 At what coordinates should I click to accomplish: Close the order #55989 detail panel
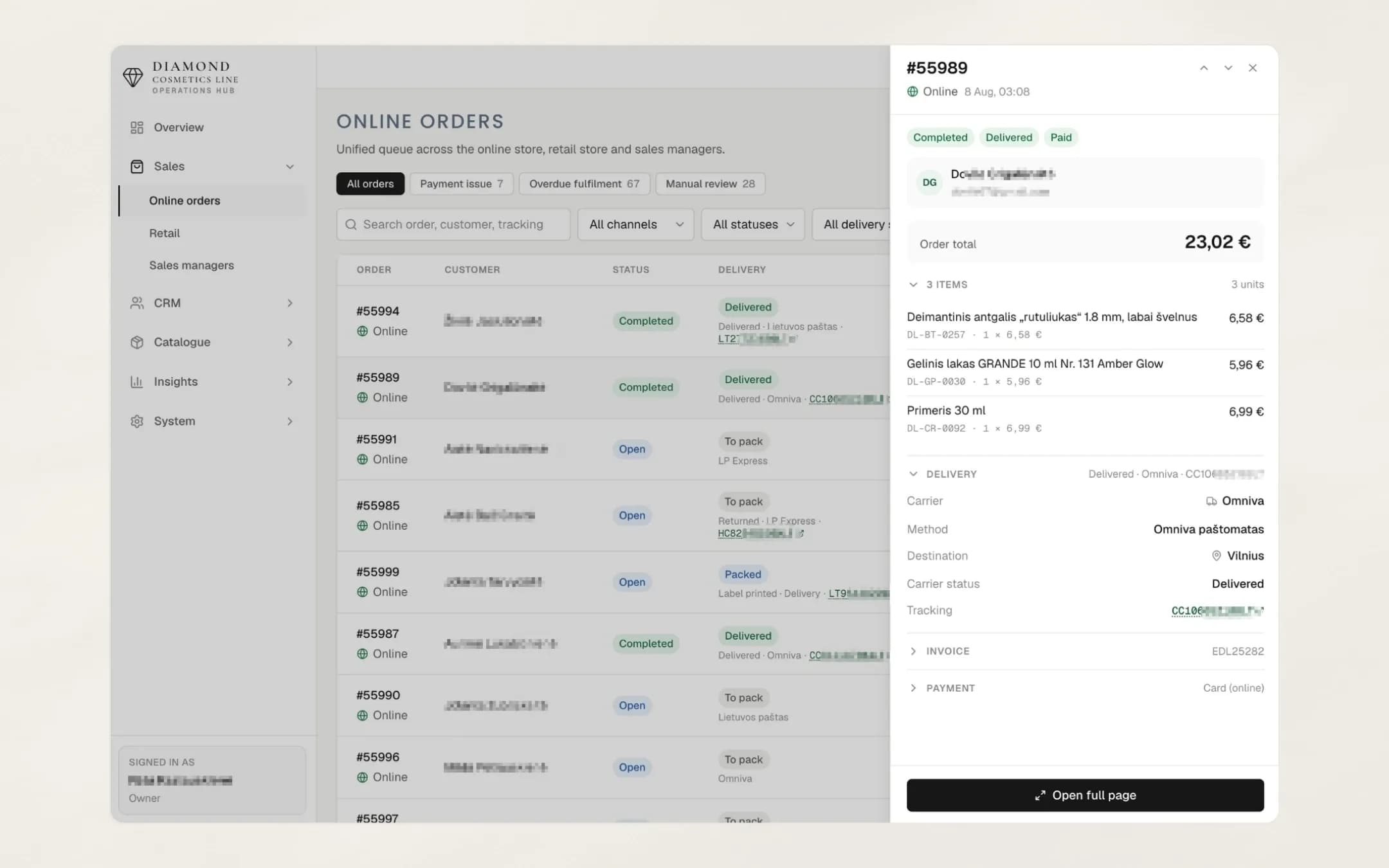1253,68
